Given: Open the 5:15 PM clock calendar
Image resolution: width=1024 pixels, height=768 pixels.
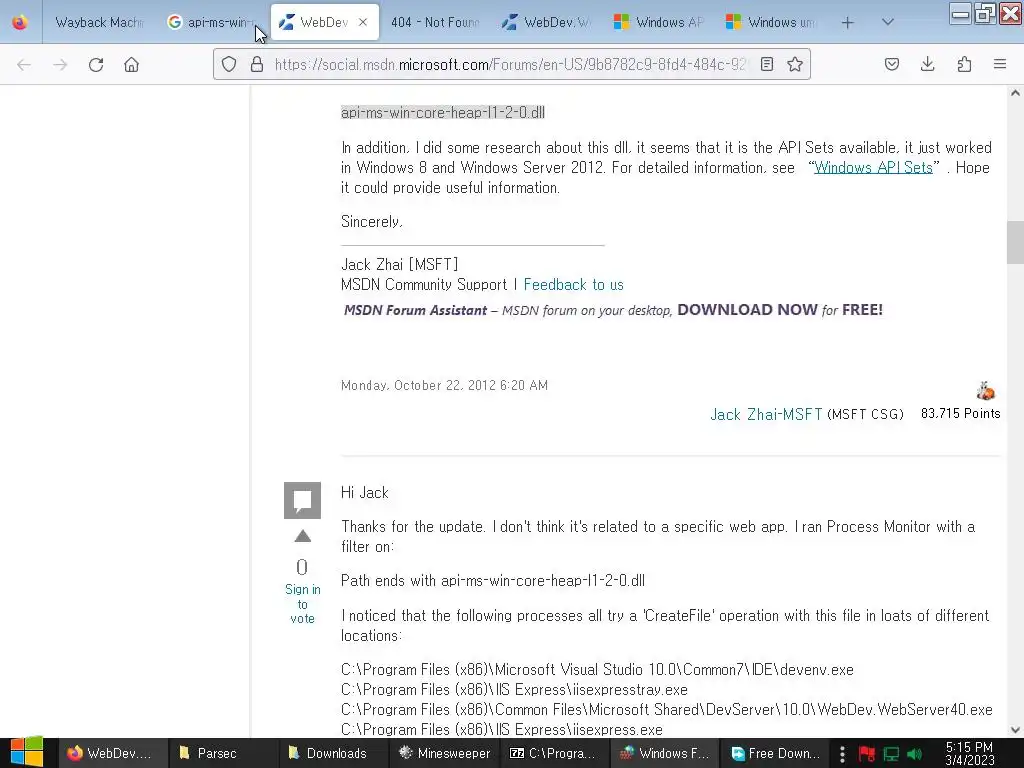Looking at the screenshot, I should tap(970, 754).
